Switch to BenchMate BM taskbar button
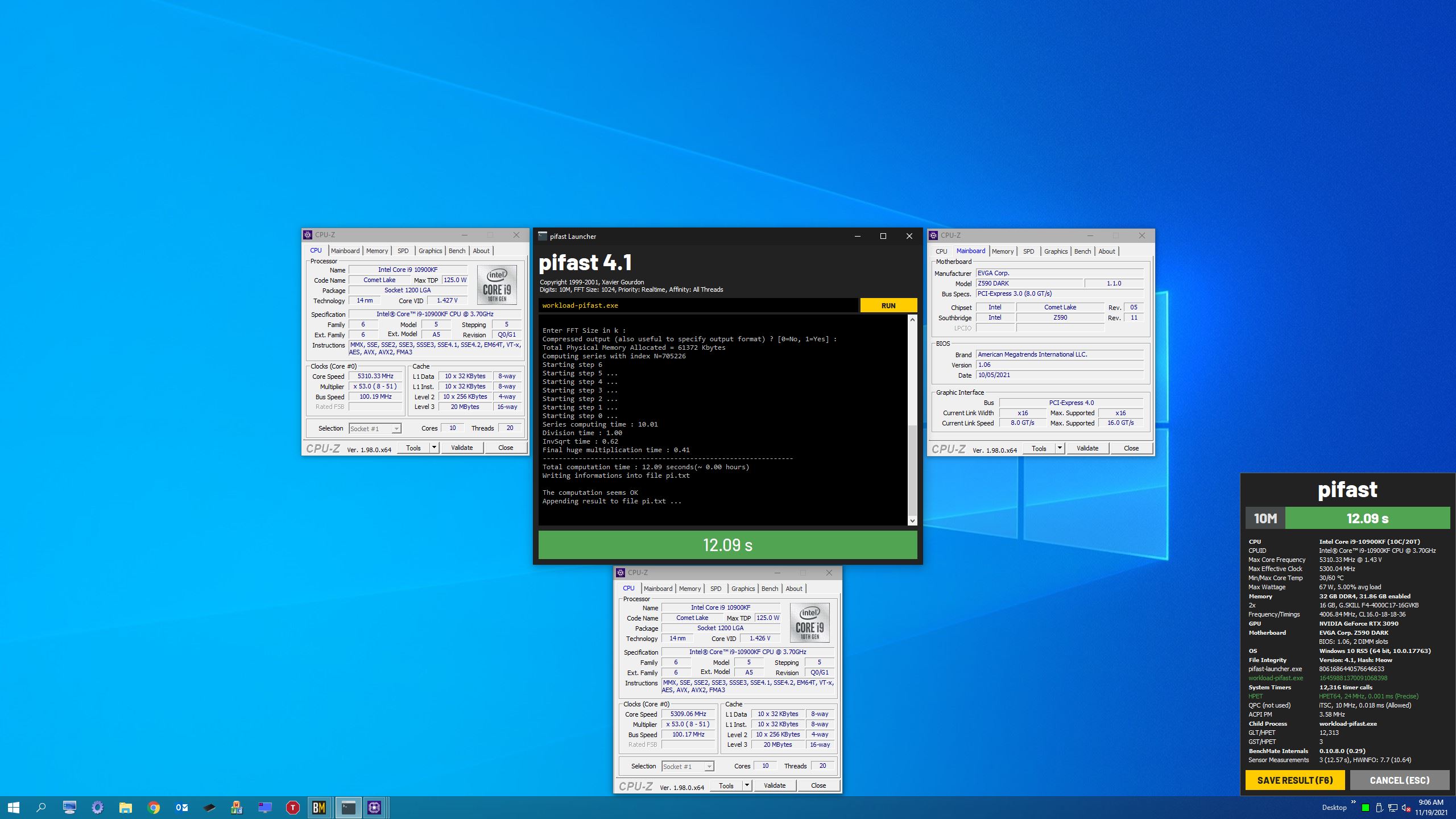Viewport: 1456px width, 819px height. (x=319, y=807)
